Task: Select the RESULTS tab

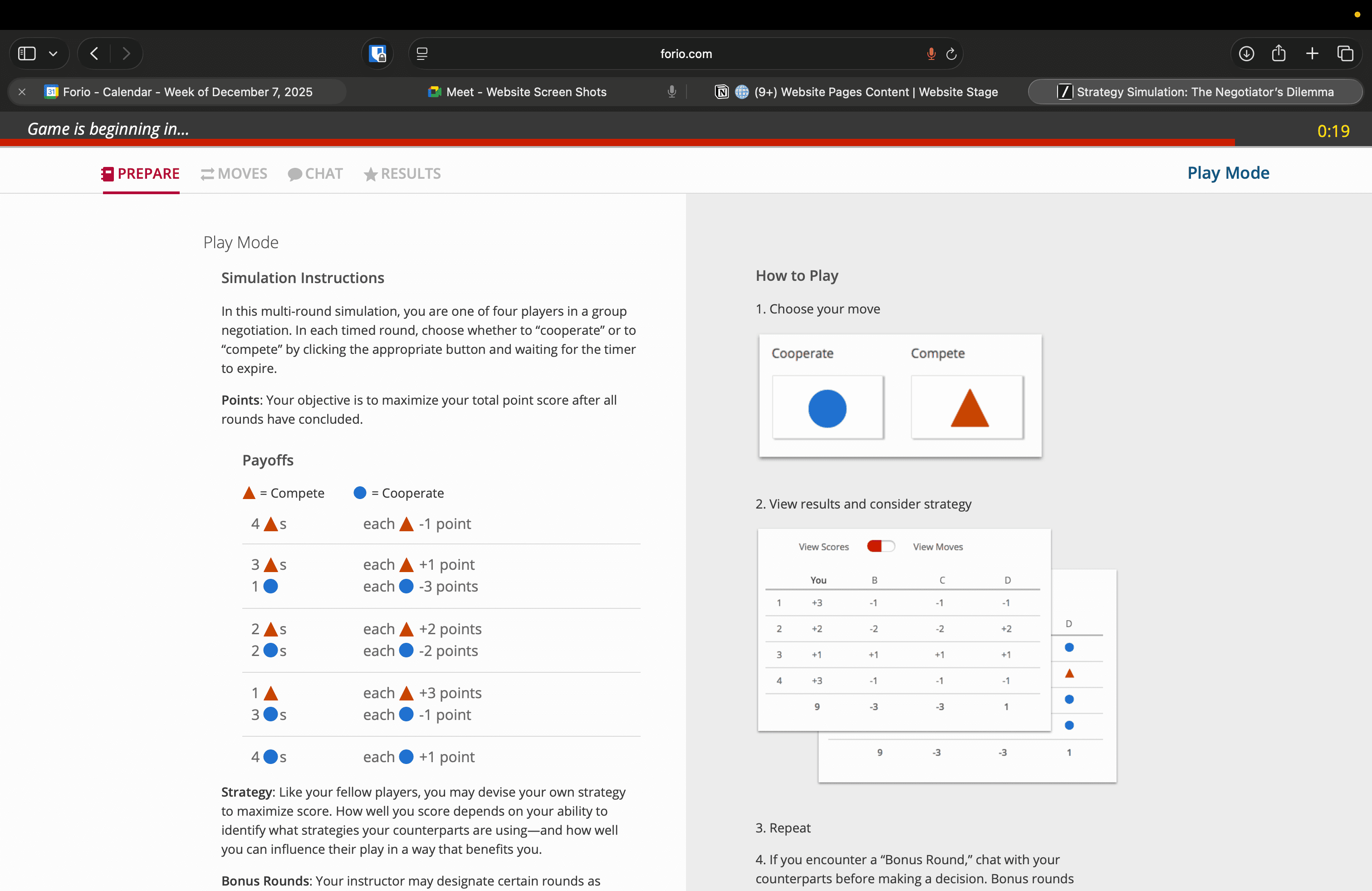Action: click(x=402, y=173)
